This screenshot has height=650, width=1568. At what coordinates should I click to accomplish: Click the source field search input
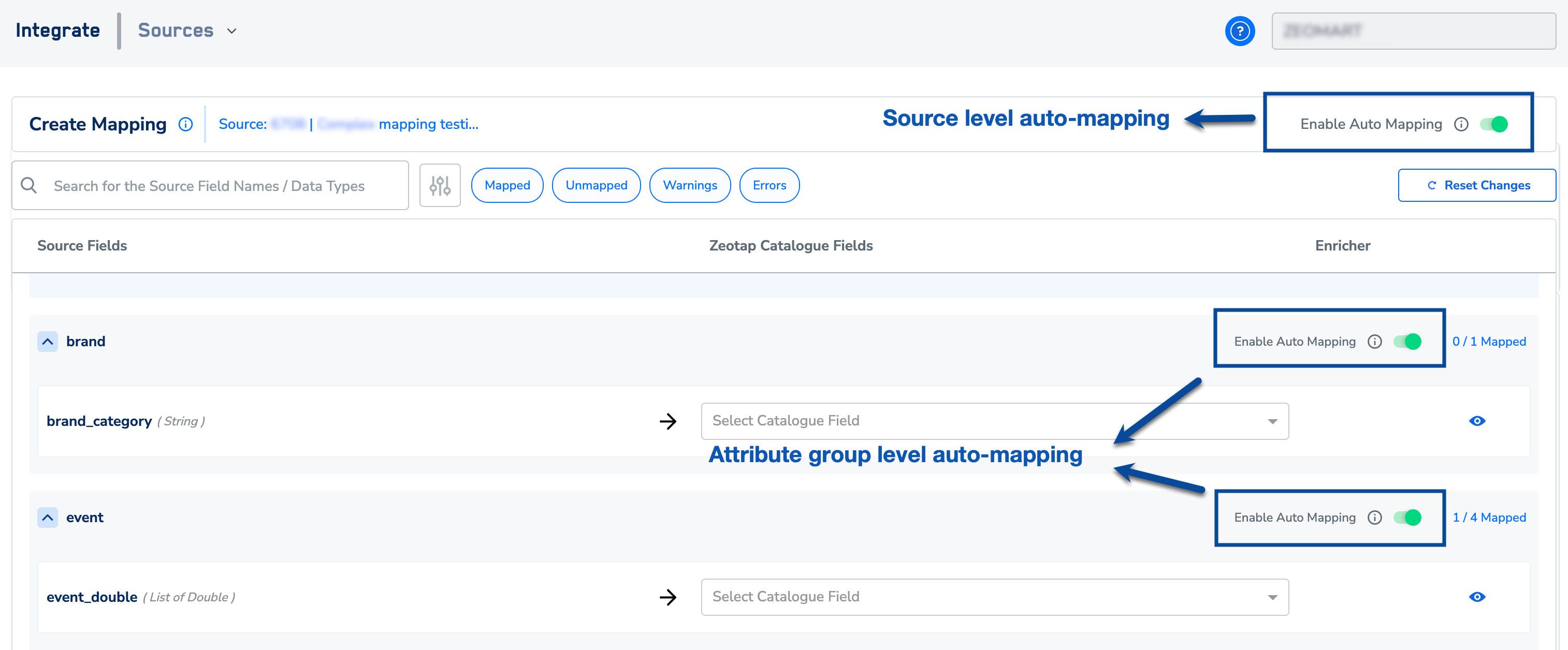coord(219,185)
